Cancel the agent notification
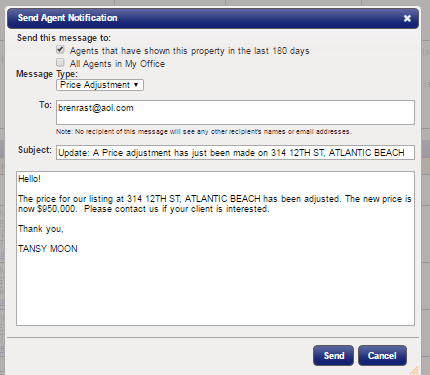Screen dimensions: 430x375 382,356
